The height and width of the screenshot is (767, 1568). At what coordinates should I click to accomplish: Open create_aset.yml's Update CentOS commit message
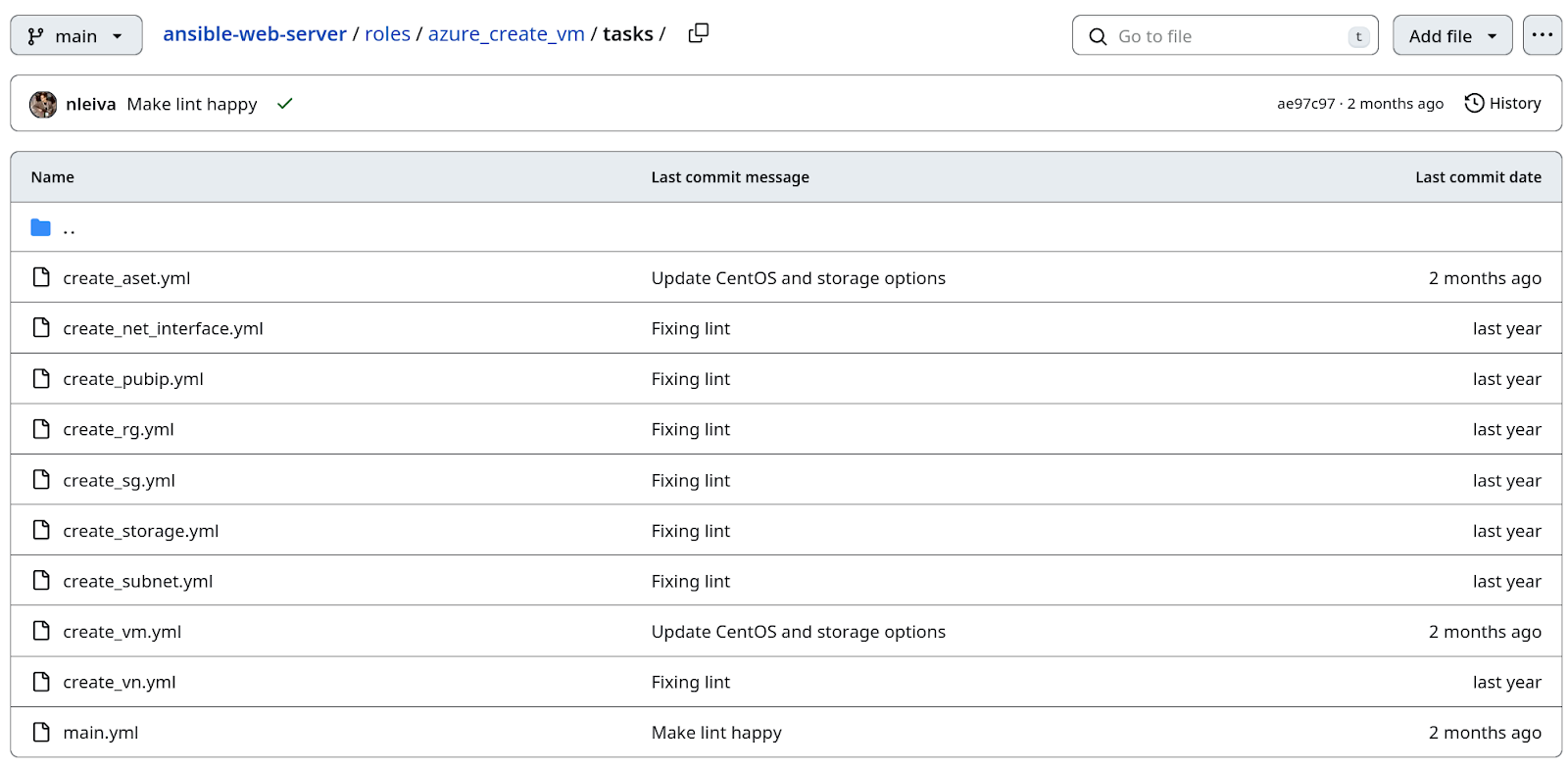pos(798,278)
